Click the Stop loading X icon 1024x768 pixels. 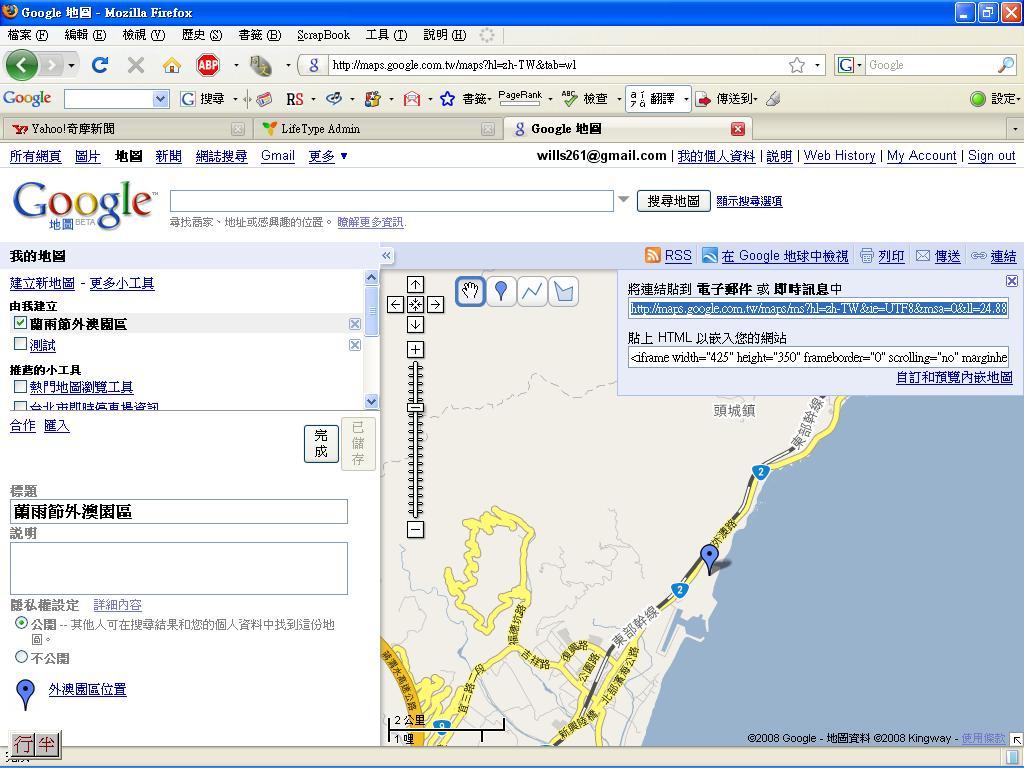pos(136,65)
